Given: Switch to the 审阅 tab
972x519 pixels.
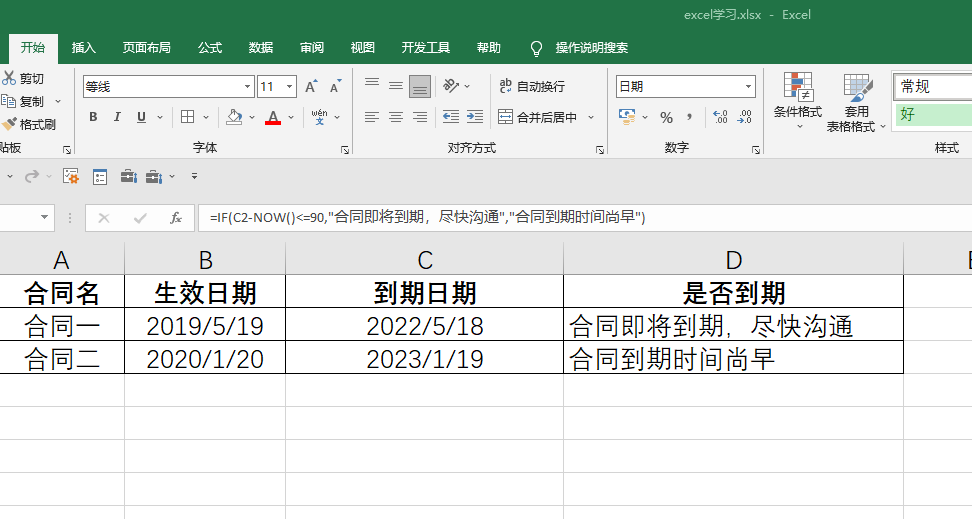Looking at the screenshot, I should point(312,48).
